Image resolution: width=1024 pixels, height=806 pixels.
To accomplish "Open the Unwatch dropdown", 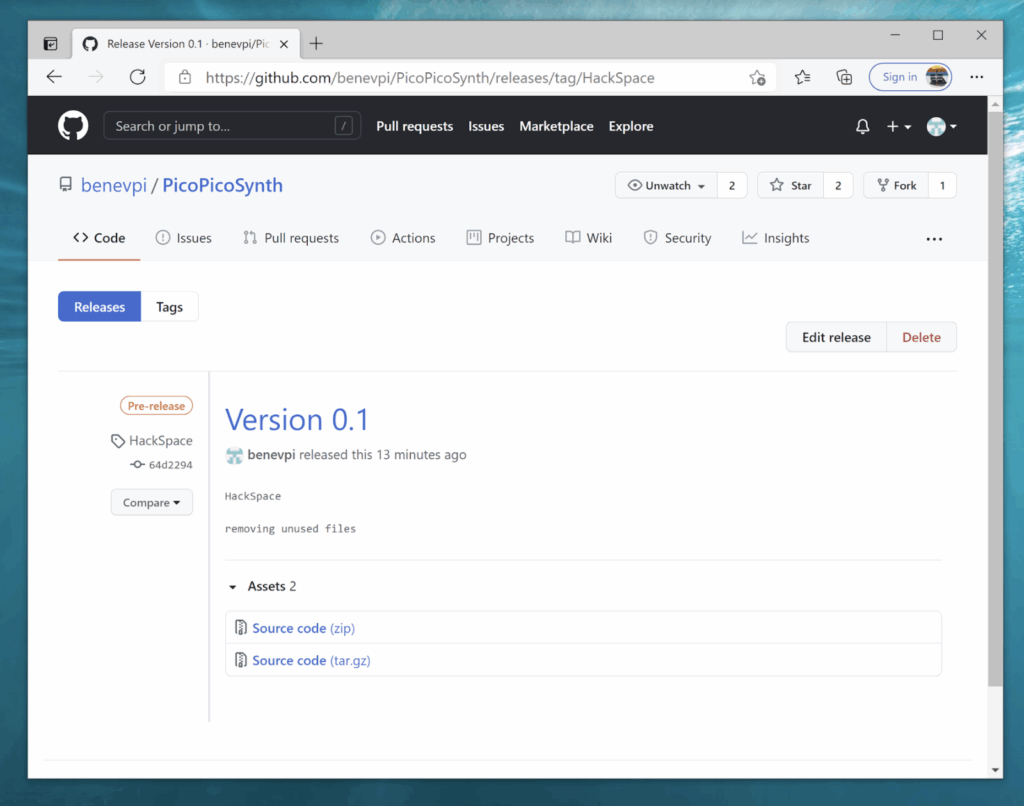I will click(666, 185).
